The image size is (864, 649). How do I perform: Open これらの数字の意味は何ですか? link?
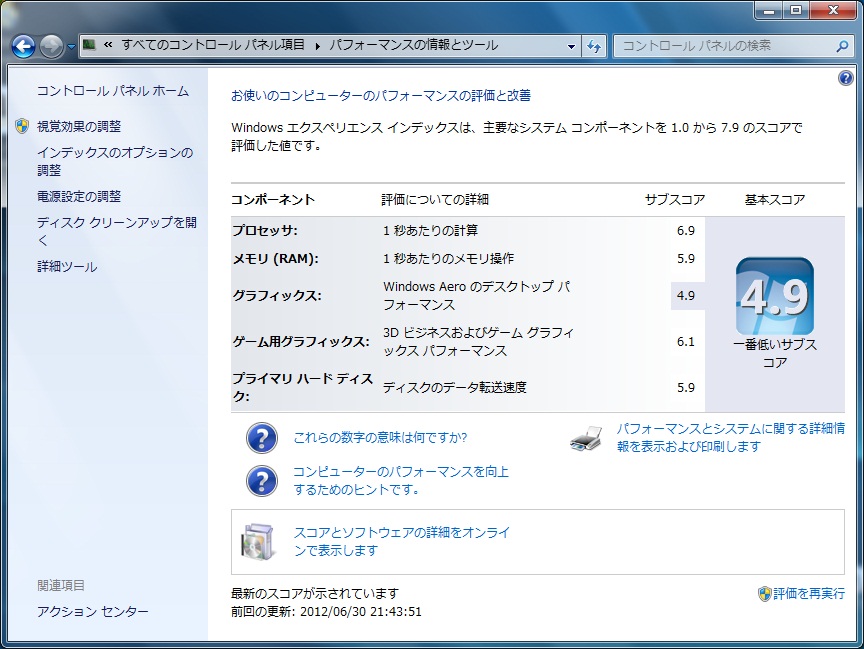click(x=380, y=438)
